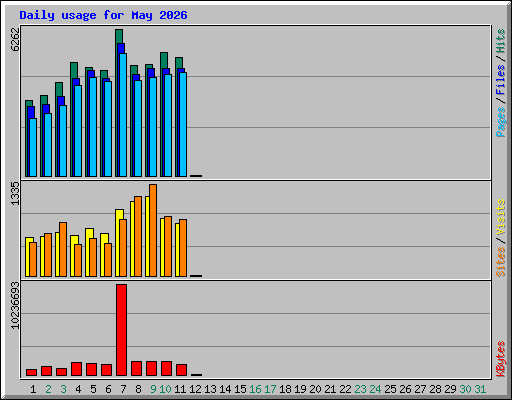
Task: Click day 28 on the date axis
Action: pos(435,389)
